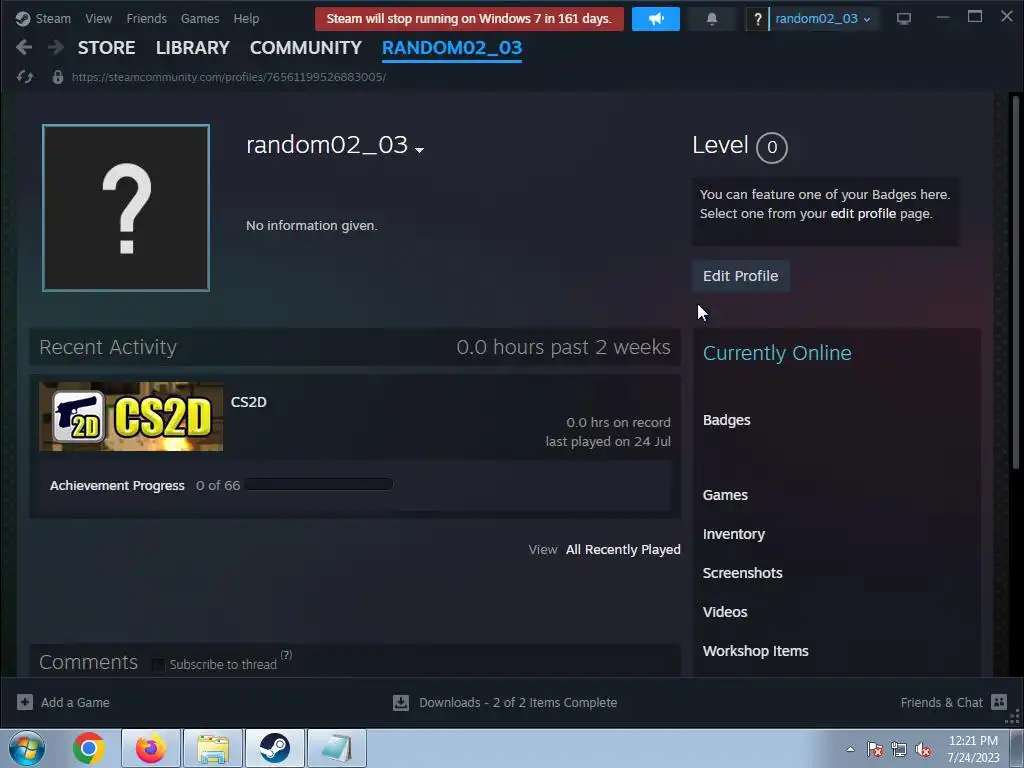
Task: Open Friends & Chat grid icon
Action: [999, 702]
